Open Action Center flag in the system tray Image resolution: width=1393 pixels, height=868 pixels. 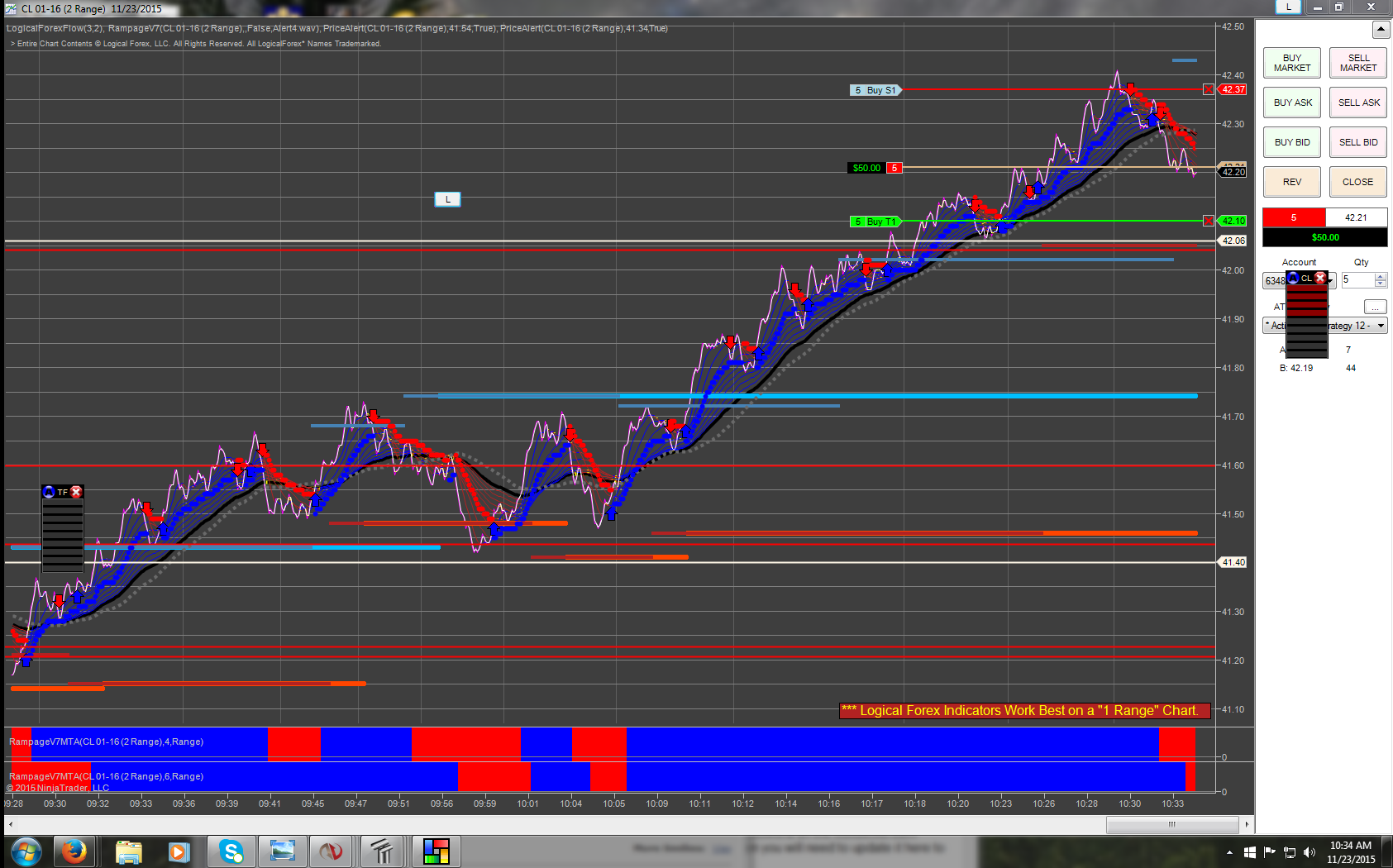[x=1269, y=852]
